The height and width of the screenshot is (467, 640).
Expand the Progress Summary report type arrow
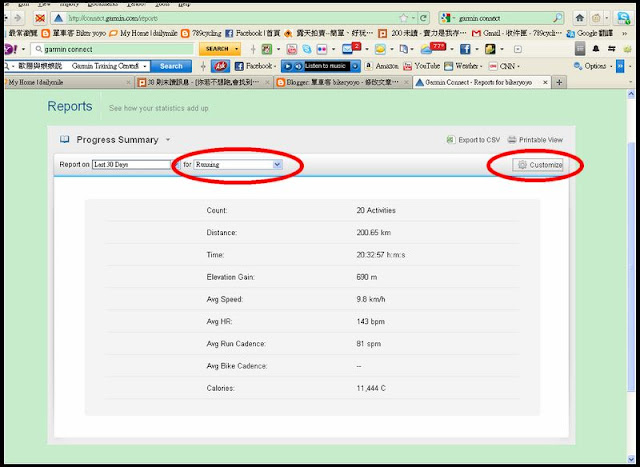pos(168,140)
